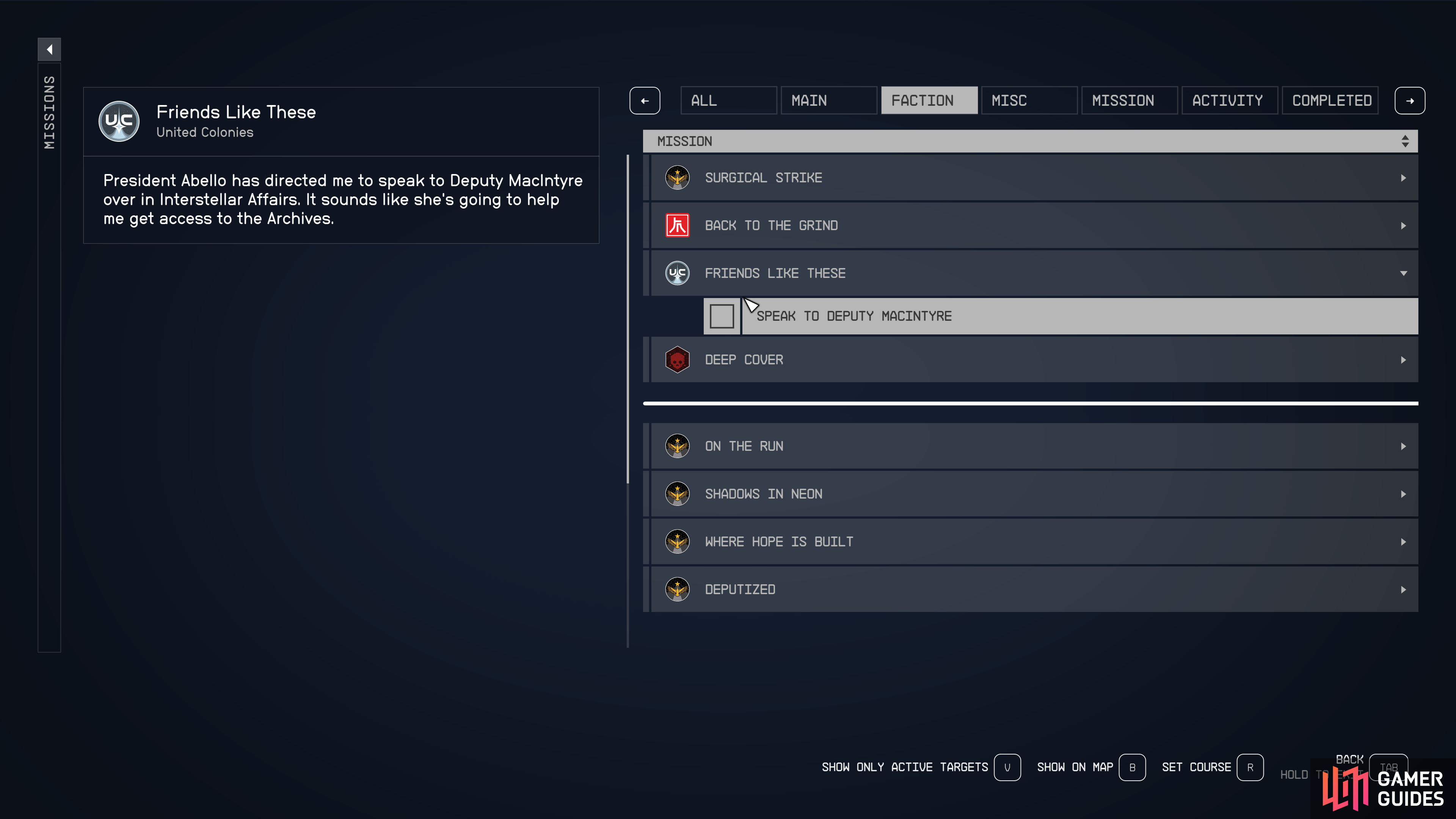Click the UC icon next to Surgical Strike
The height and width of the screenshot is (819, 1456).
pos(677,177)
